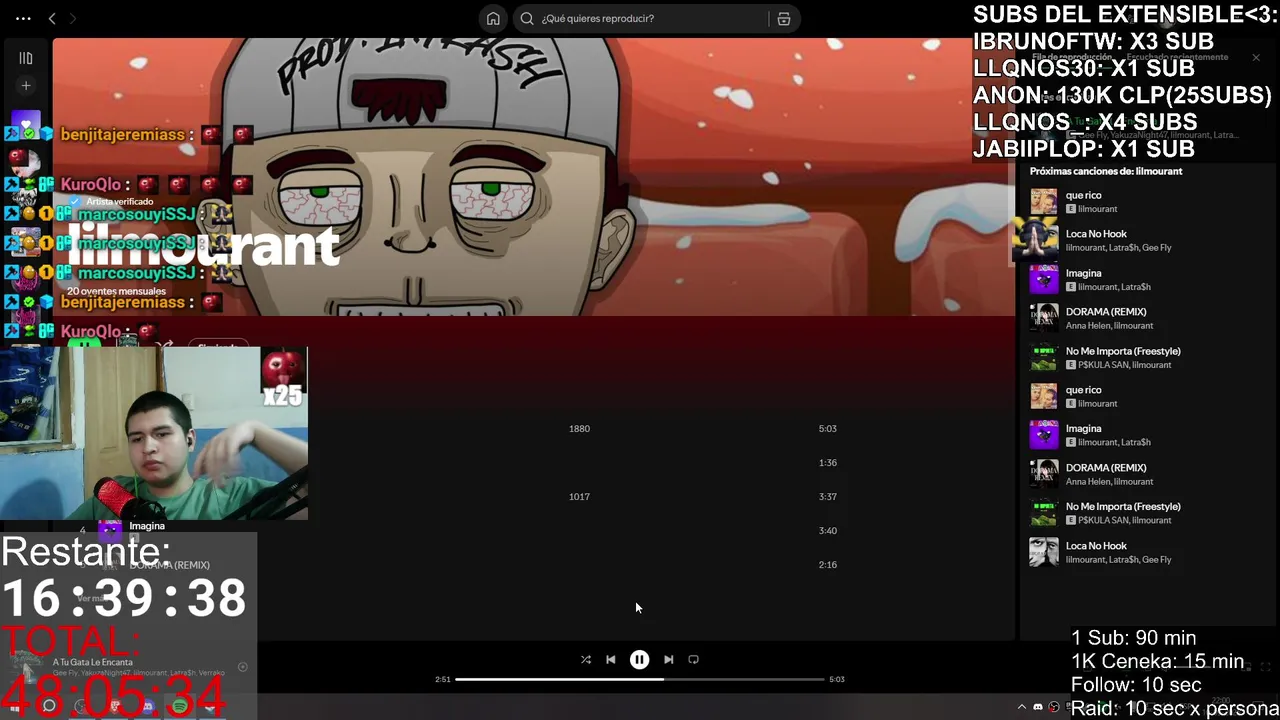The height and width of the screenshot is (720, 1280).
Task: Click the 2:16 duration in the track list
Action: click(827, 564)
